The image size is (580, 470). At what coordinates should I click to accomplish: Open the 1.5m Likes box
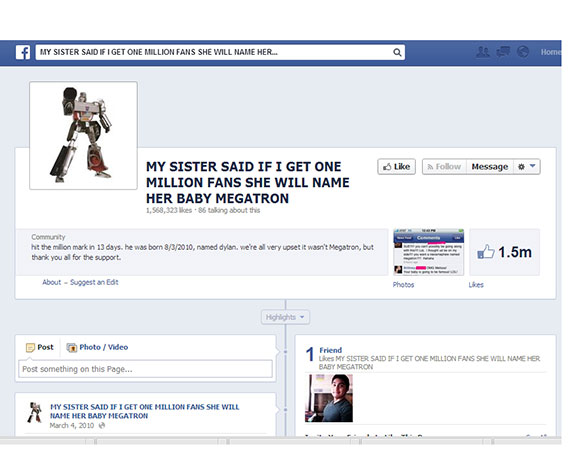click(505, 252)
